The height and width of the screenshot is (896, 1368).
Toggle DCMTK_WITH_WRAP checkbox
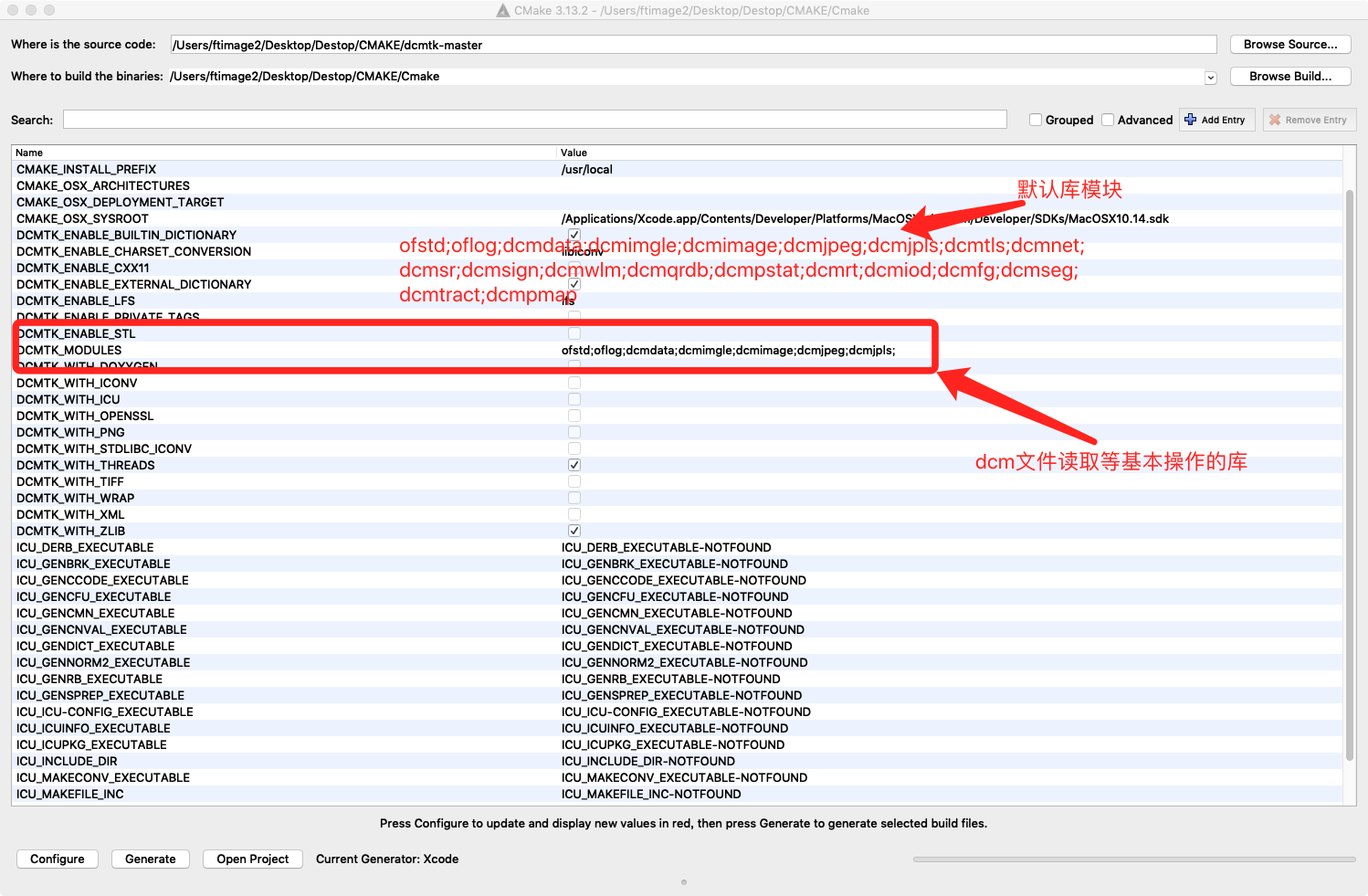click(574, 498)
